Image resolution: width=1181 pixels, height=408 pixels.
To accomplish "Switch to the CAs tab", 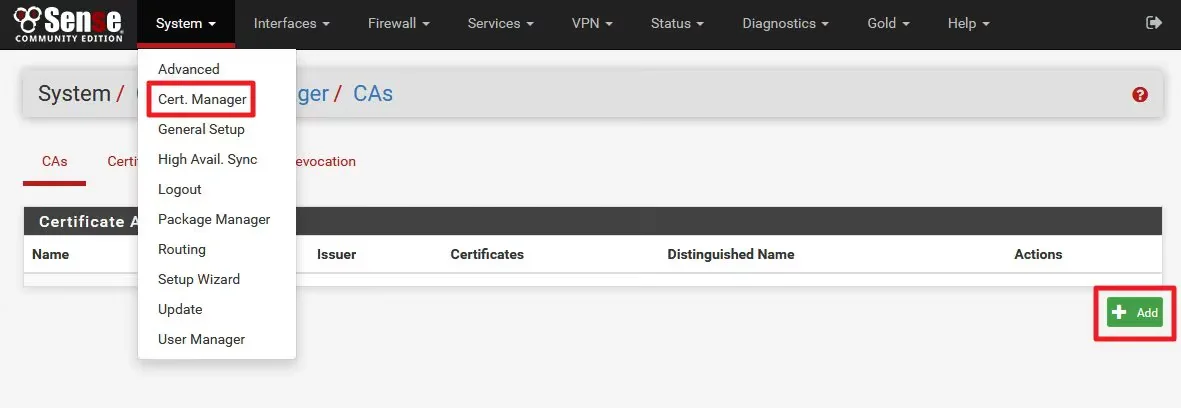I will [54, 161].
